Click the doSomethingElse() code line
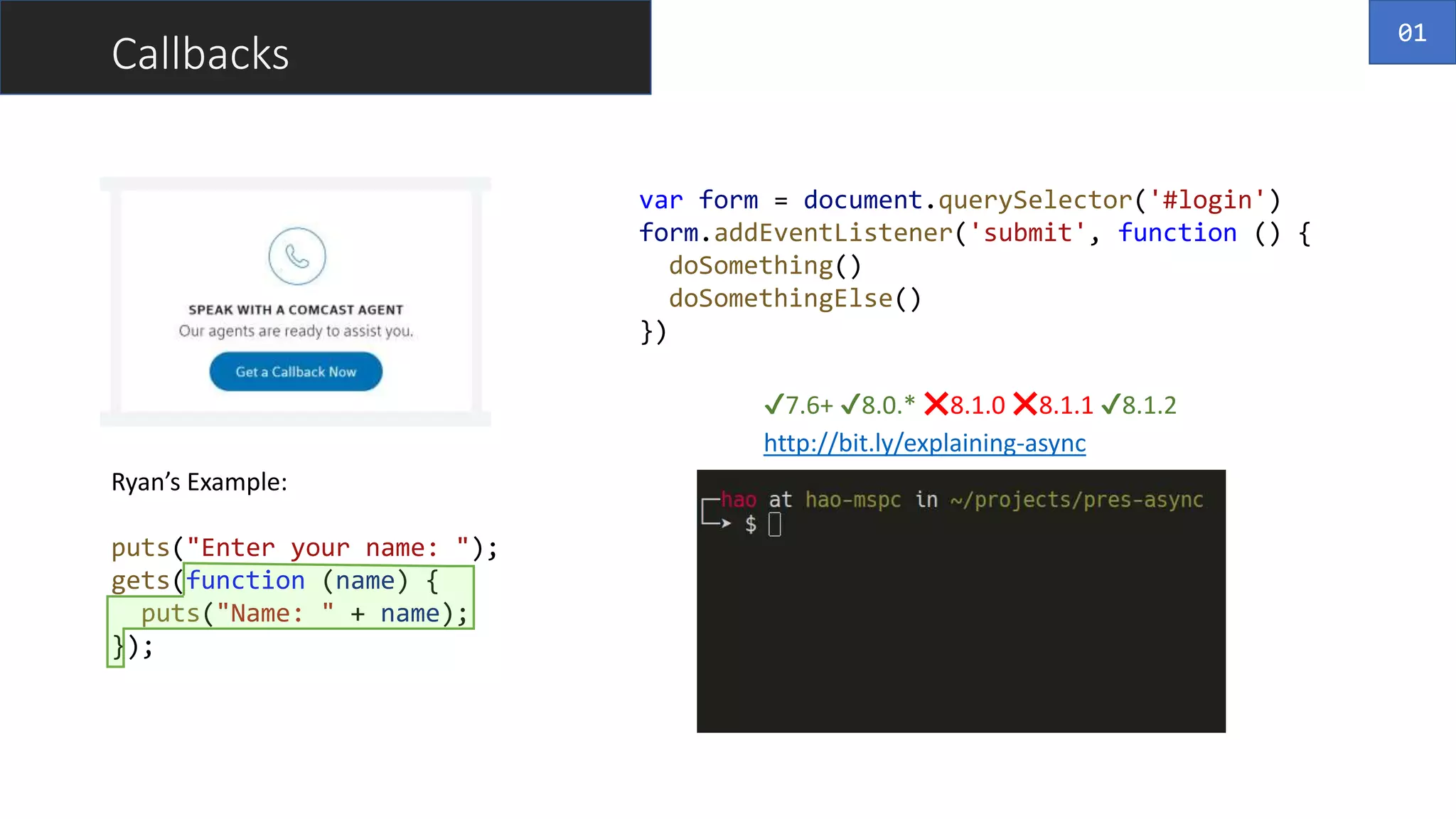This screenshot has height=819, width=1456. tap(794, 299)
